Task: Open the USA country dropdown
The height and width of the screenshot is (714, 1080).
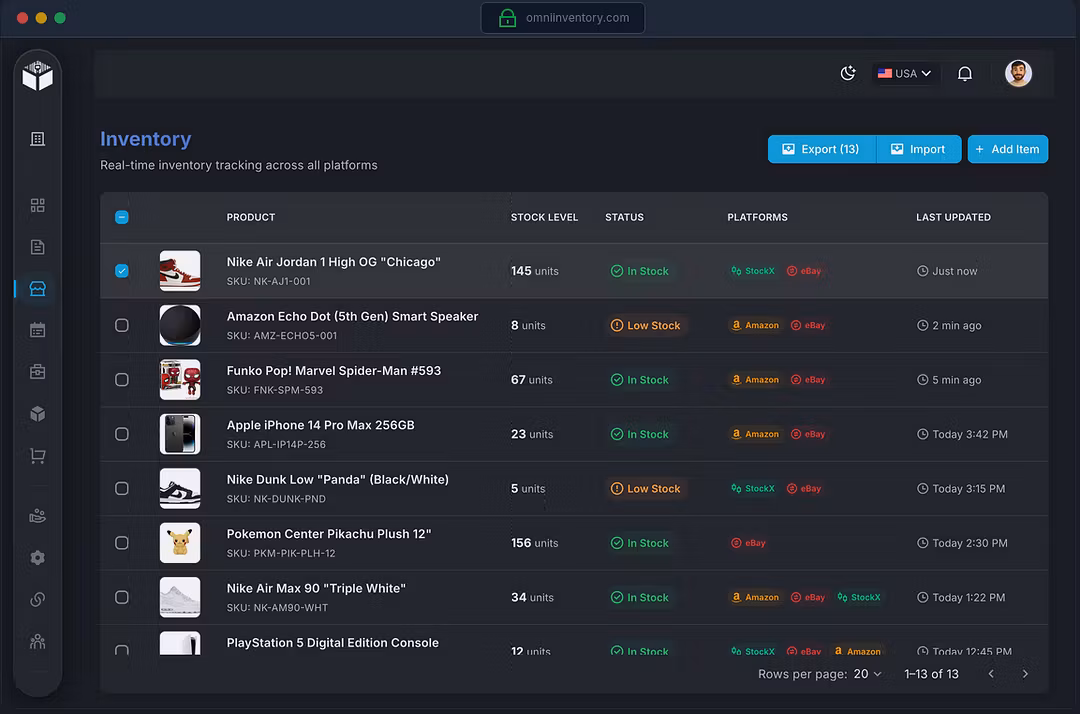Action: (x=904, y=73)
